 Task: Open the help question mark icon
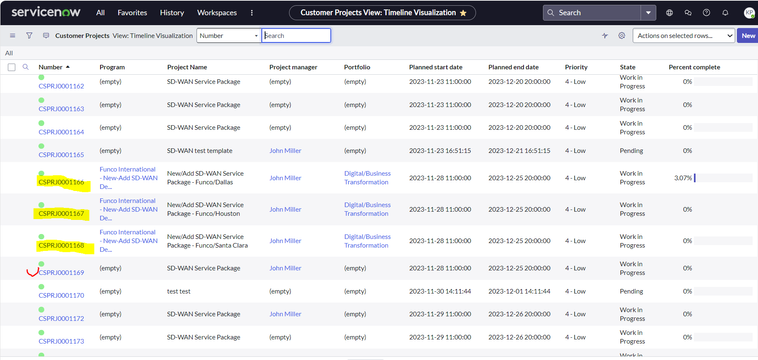(x=706, y=13)
